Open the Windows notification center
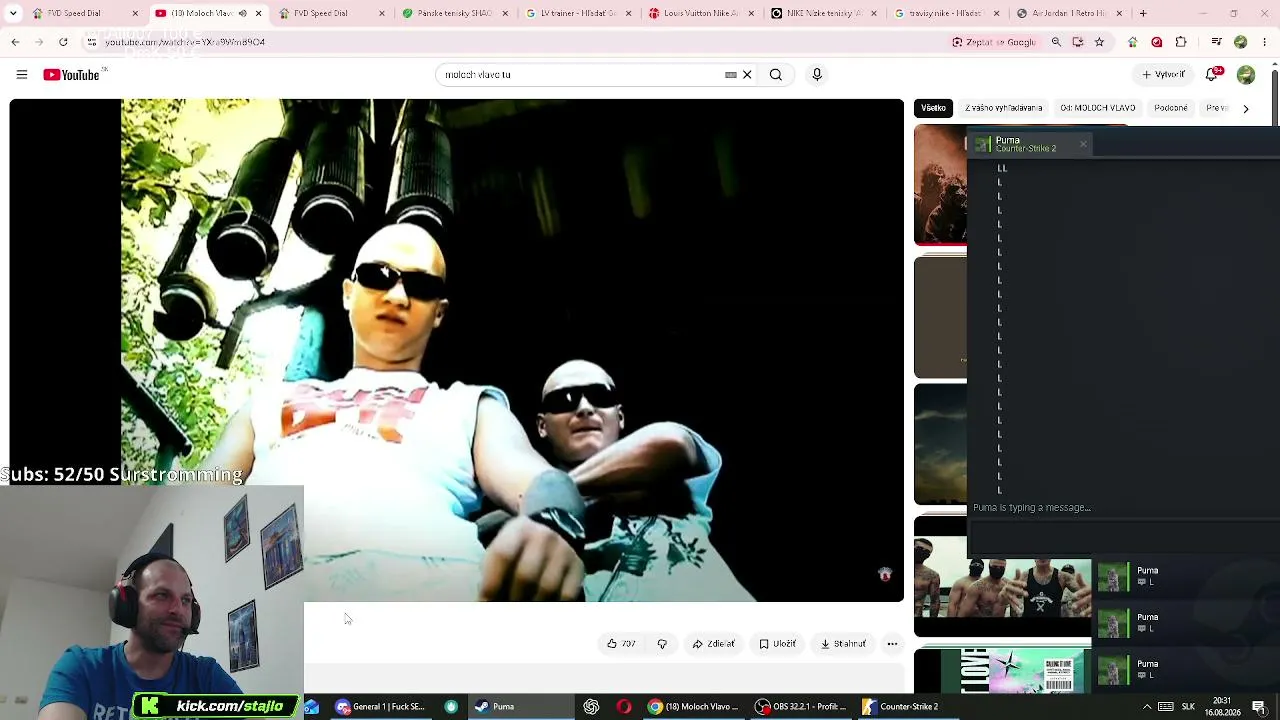Image resolution: width=1280 pixels, height=720 pixels. (1259, 707)
